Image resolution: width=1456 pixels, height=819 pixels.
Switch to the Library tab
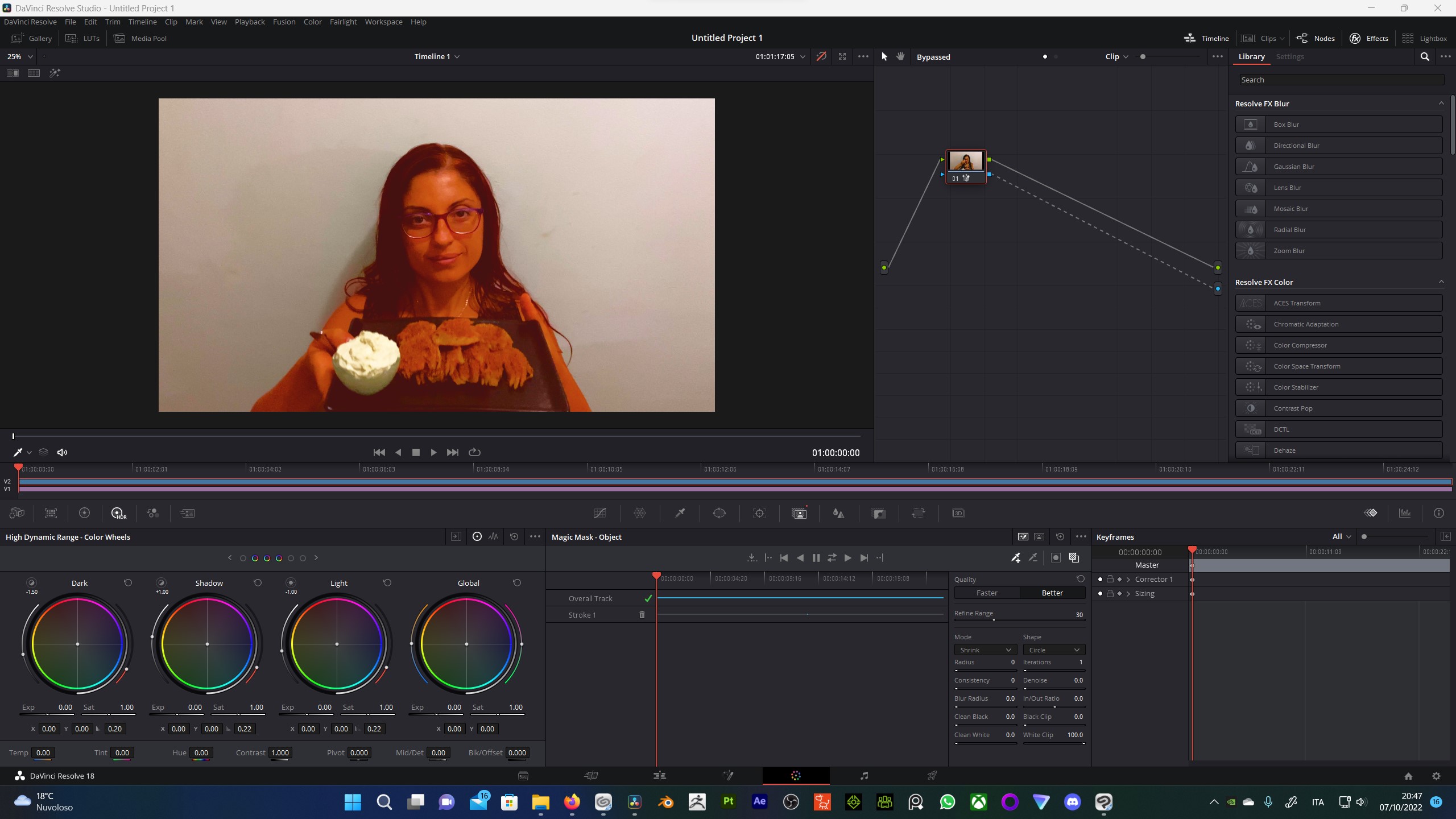pos(1251,56)
